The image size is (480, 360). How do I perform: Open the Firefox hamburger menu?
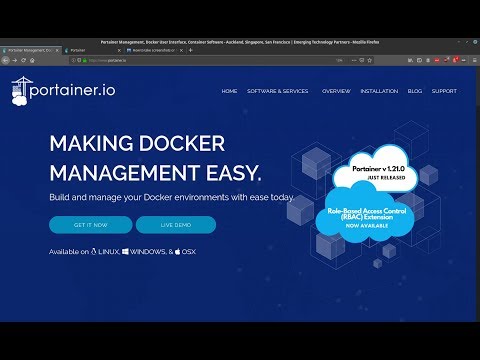click(474, 60)
